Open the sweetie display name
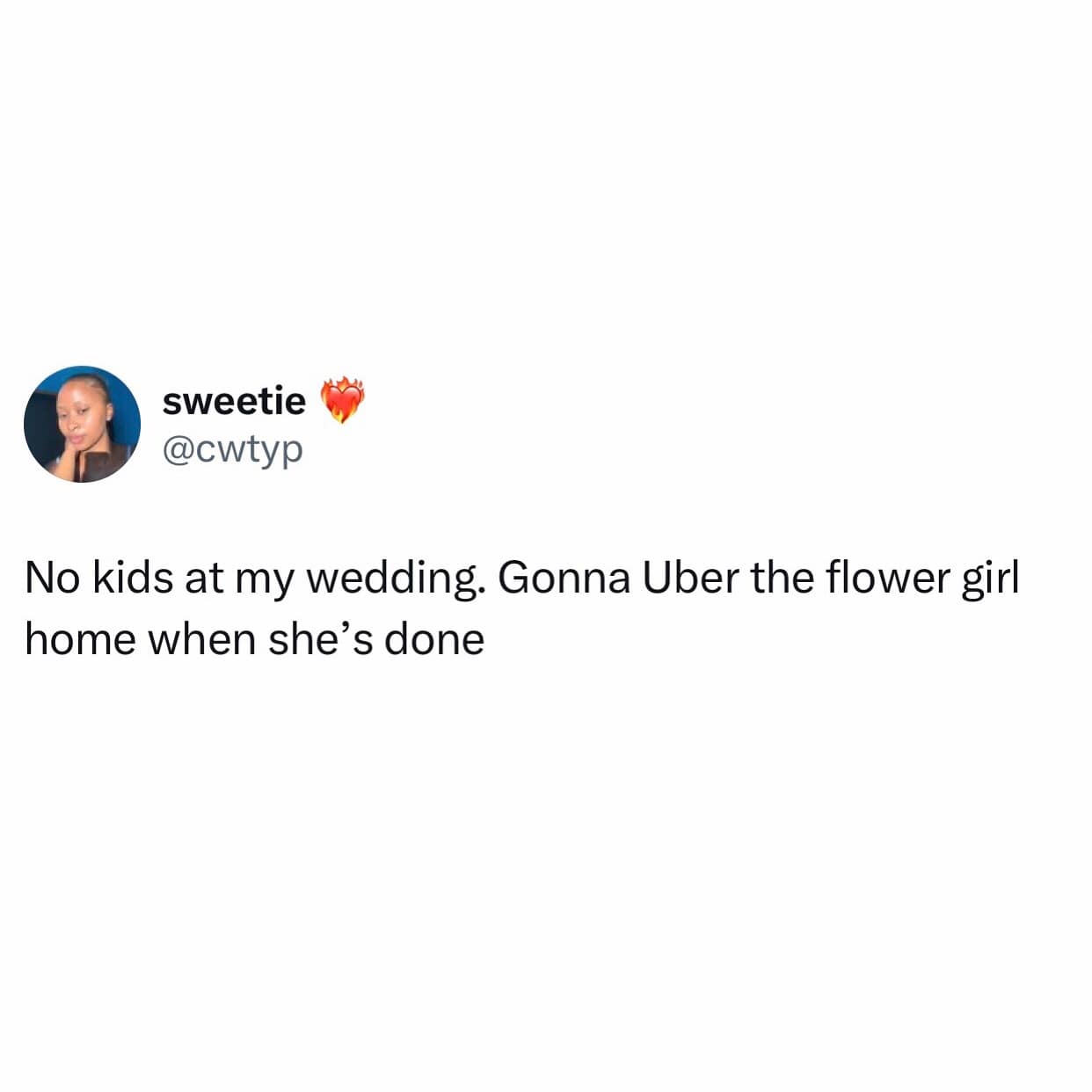The image size is (1092, 1092). point(234,402)
